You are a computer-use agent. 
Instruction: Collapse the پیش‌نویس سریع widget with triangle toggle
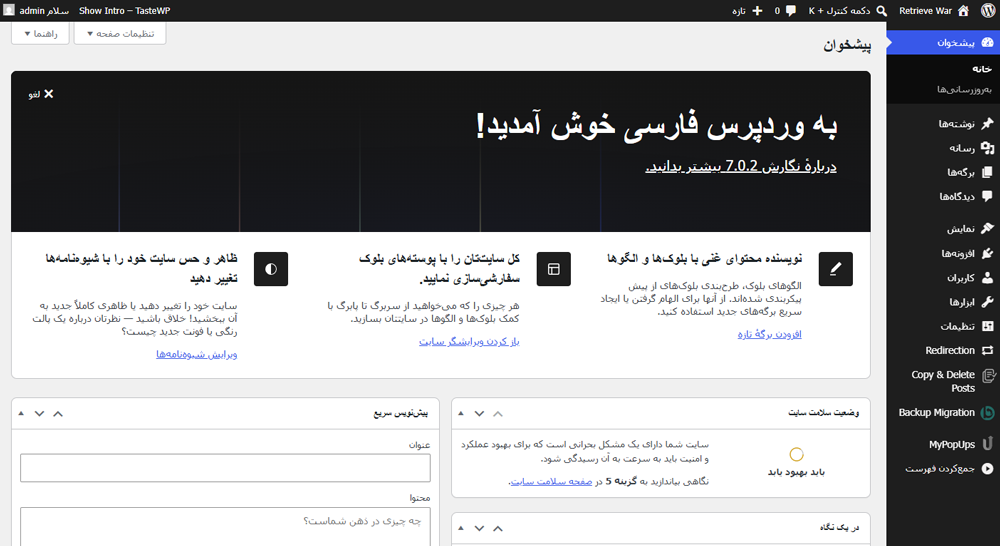tap(21, 414)
